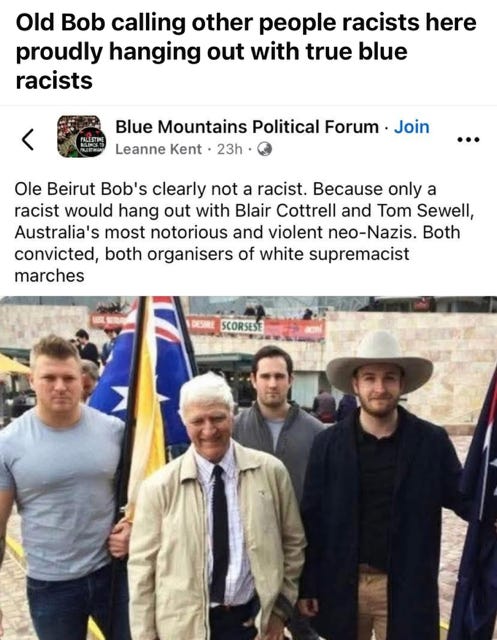Select the post text starting Ole Beirut Bob's
Viewport: 497px width, 640px height.
coord(244,232)
